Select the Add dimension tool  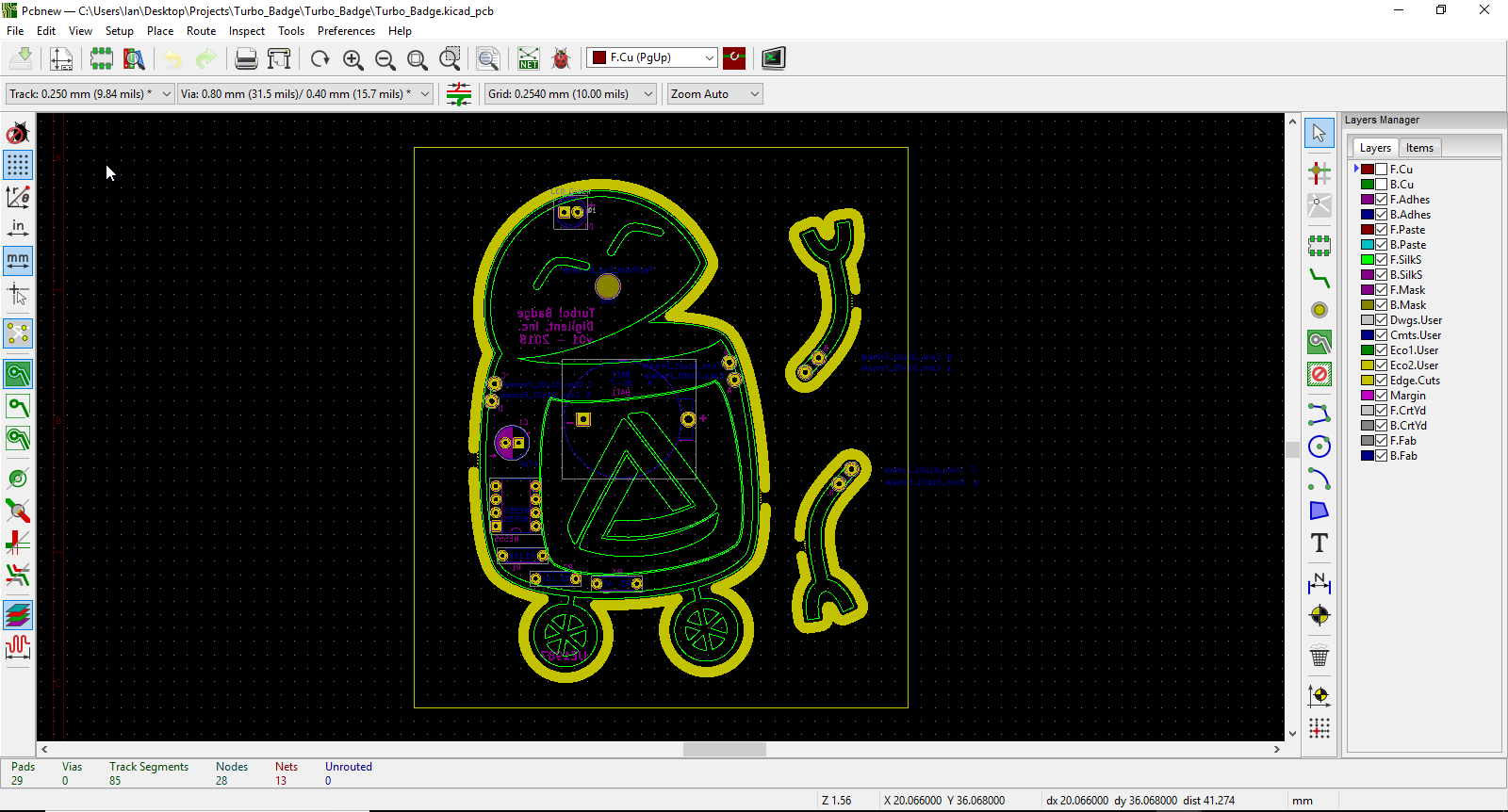[1319, 584]
